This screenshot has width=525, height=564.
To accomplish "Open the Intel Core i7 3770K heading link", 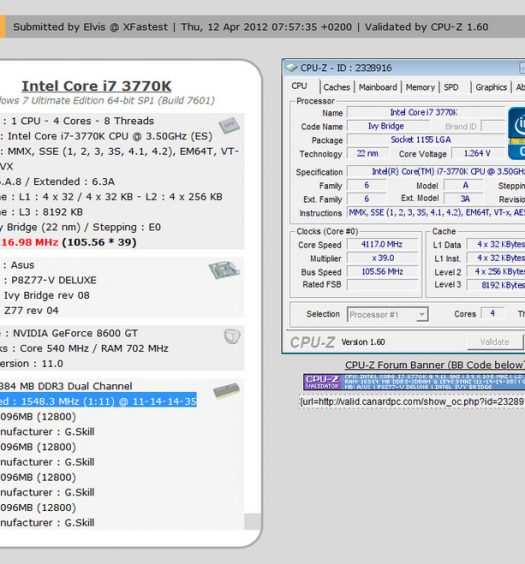I will (x=96, y=86).
